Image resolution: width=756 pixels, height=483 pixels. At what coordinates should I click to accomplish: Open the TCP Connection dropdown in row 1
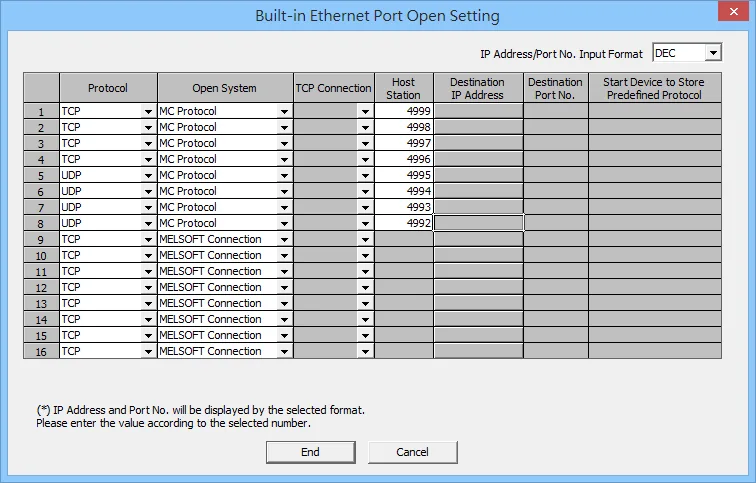[365, 111]
